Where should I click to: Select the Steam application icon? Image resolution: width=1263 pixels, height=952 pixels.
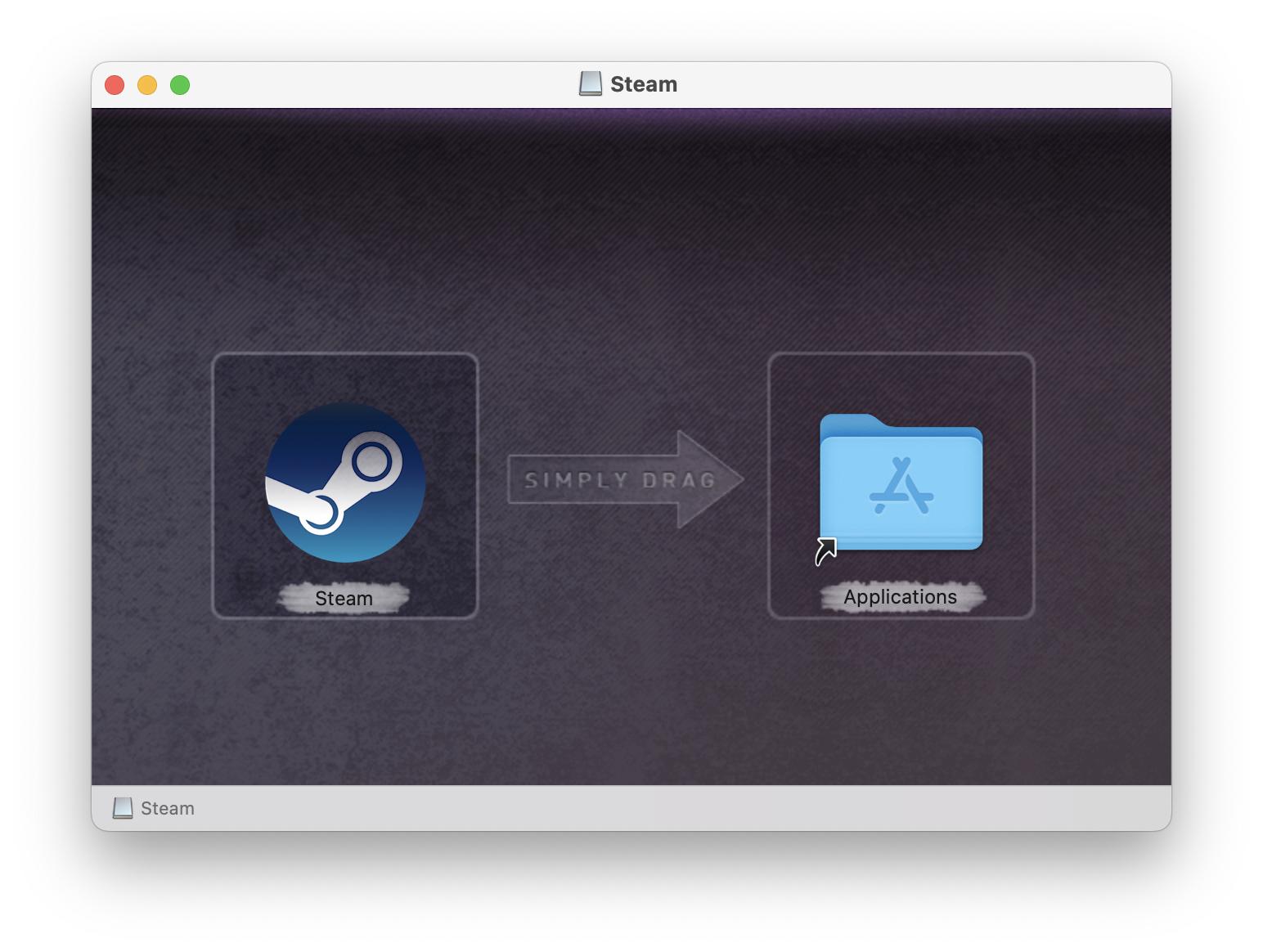tap(344, 482)
